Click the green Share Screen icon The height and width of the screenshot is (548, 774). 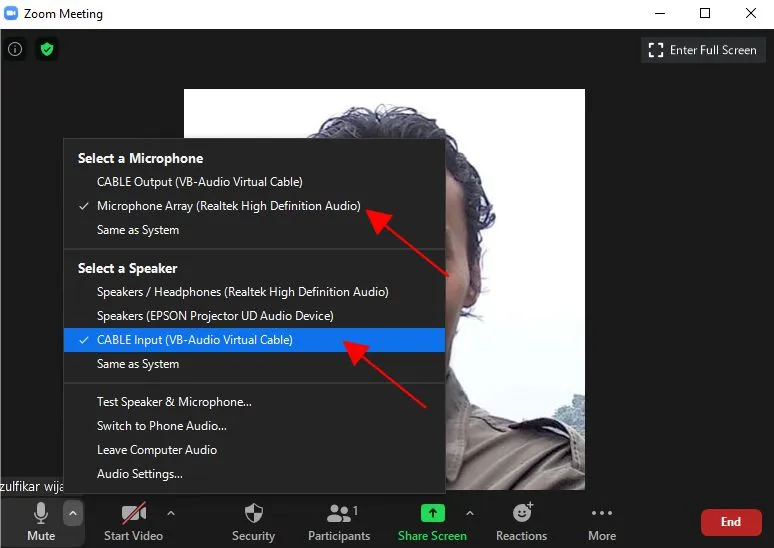coord(432,513)
